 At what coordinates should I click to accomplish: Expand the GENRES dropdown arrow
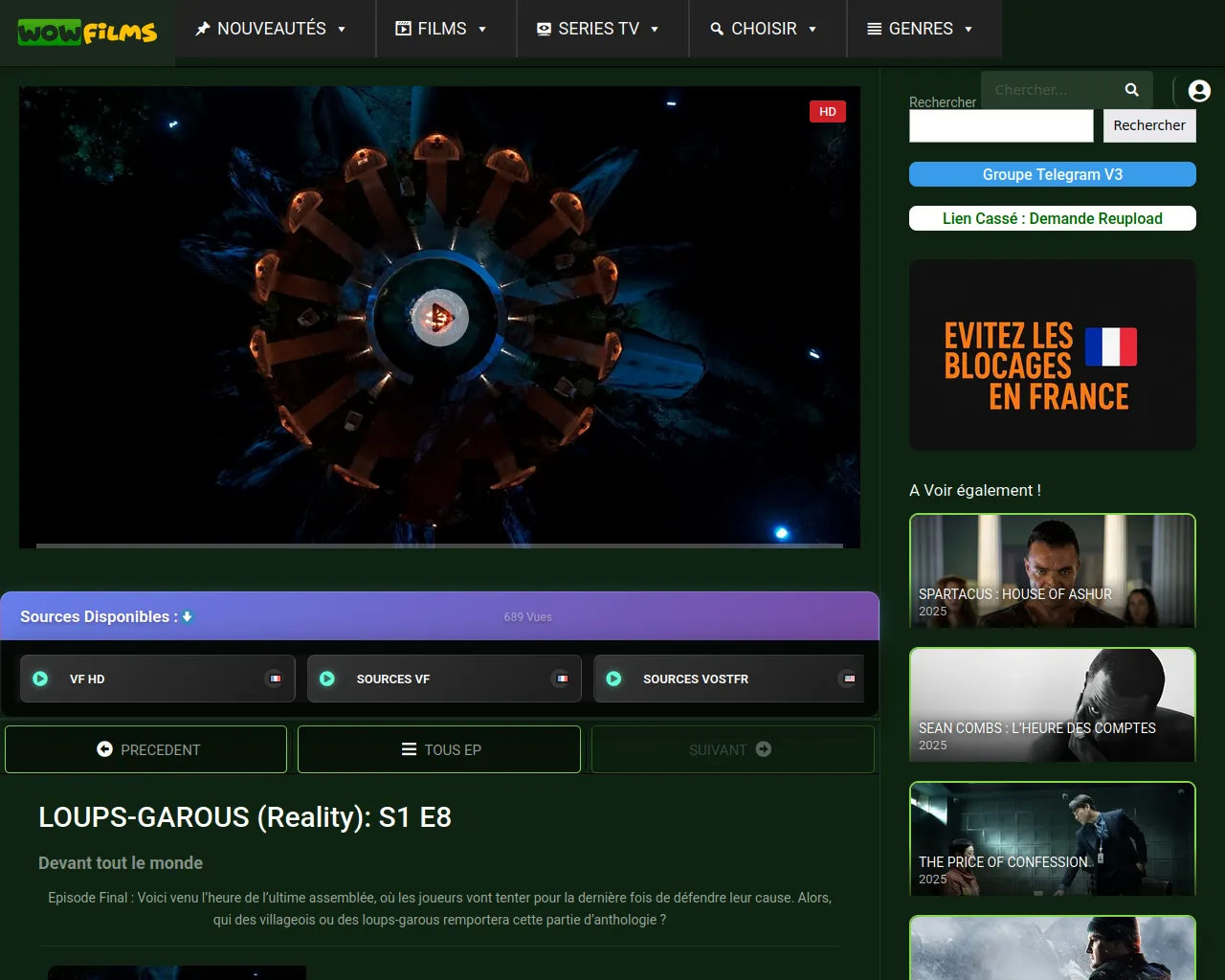click(x=969, y=30)
